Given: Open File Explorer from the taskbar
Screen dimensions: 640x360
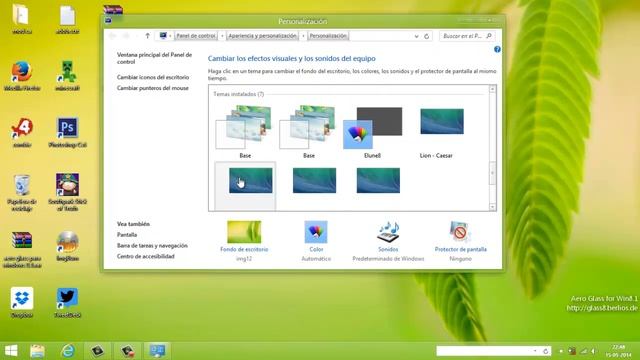Looking at the screenshot, I should pyautogui.click(x=37, y=351).
